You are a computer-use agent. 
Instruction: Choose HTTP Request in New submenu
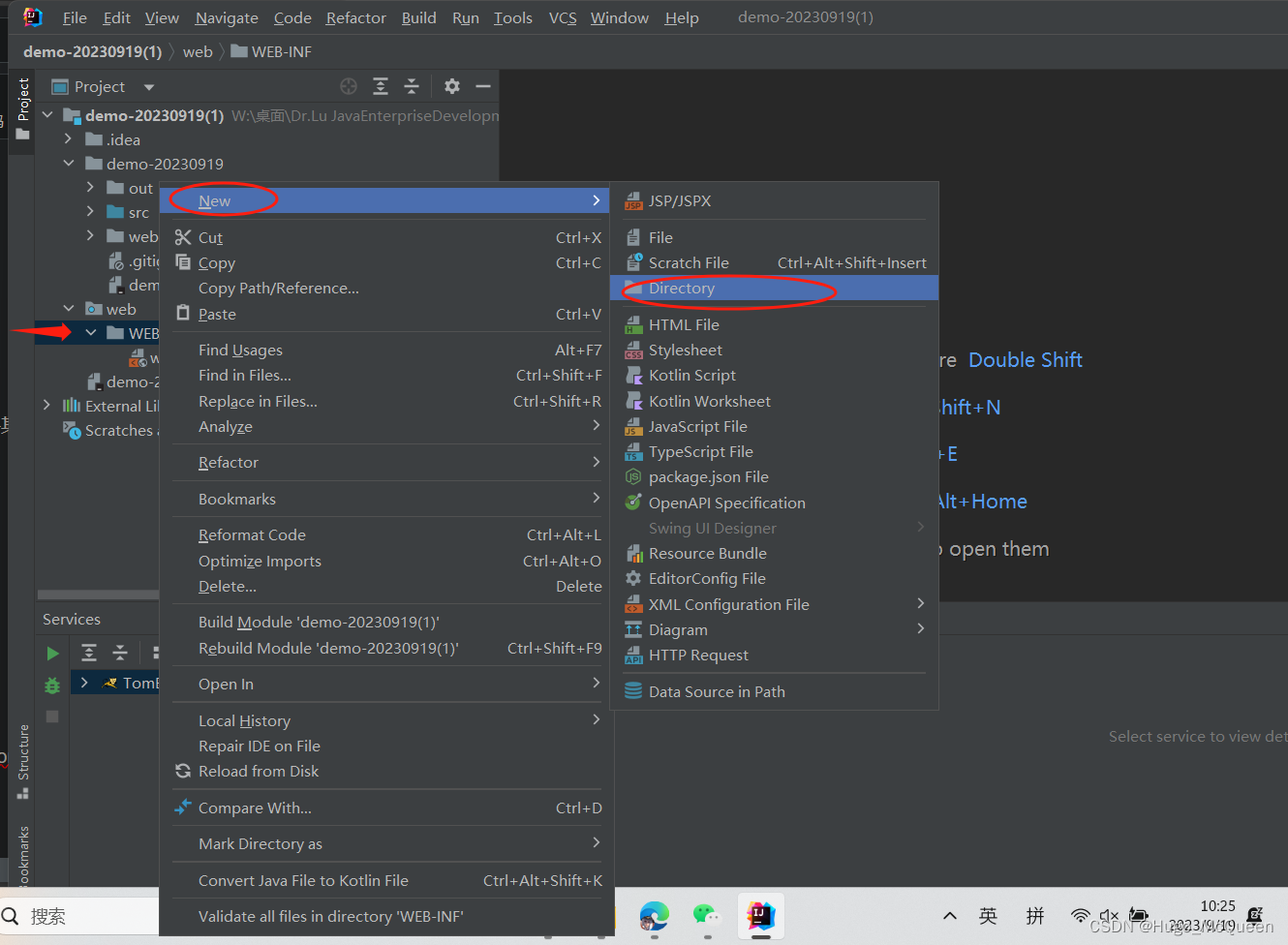(775, 655)
